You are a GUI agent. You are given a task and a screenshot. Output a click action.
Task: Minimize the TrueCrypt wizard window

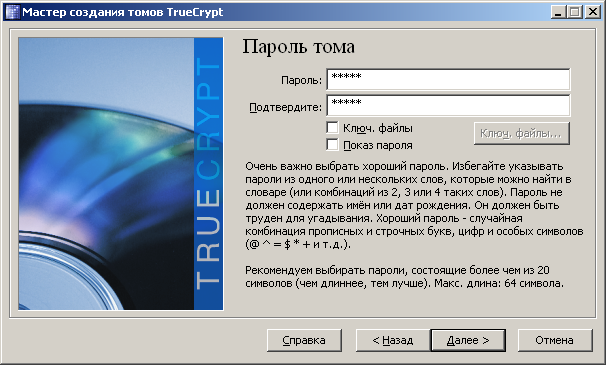click(558, 12)
